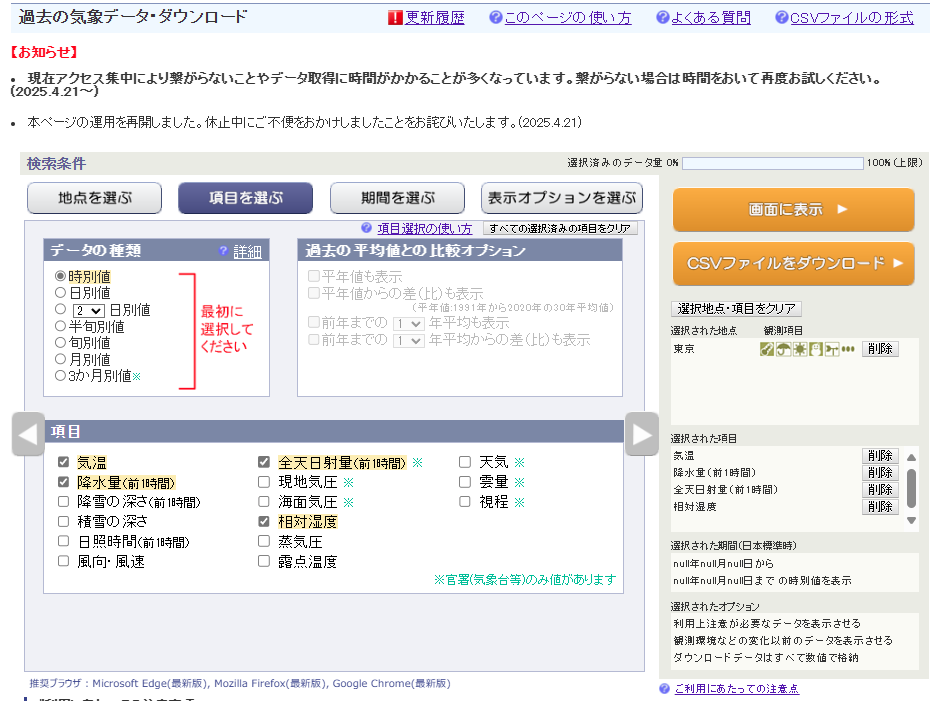Select the 日別値 radio button
The width and height of the screenshot is (938, 701).
60,293
